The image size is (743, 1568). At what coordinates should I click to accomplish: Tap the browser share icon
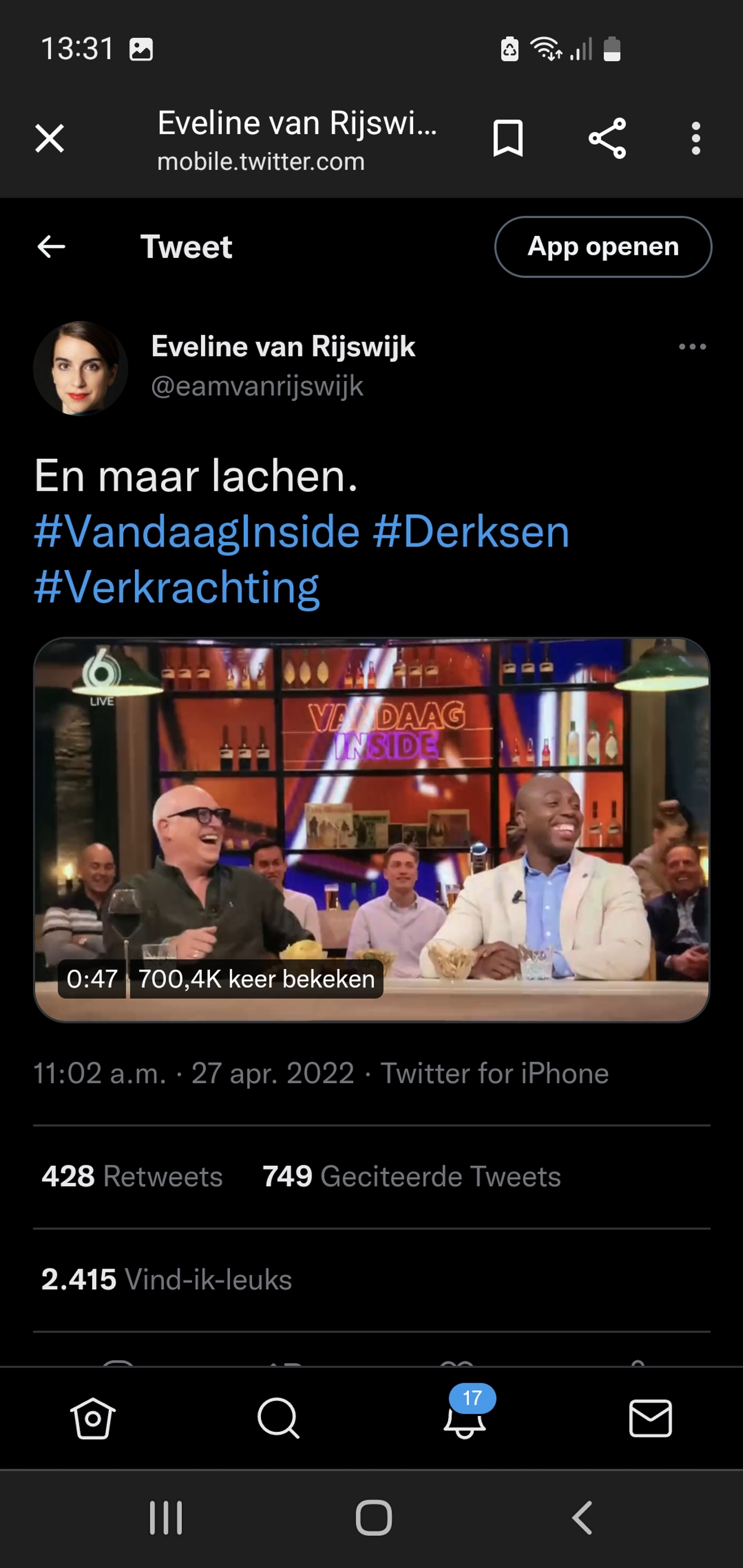[x=607, y=138]
